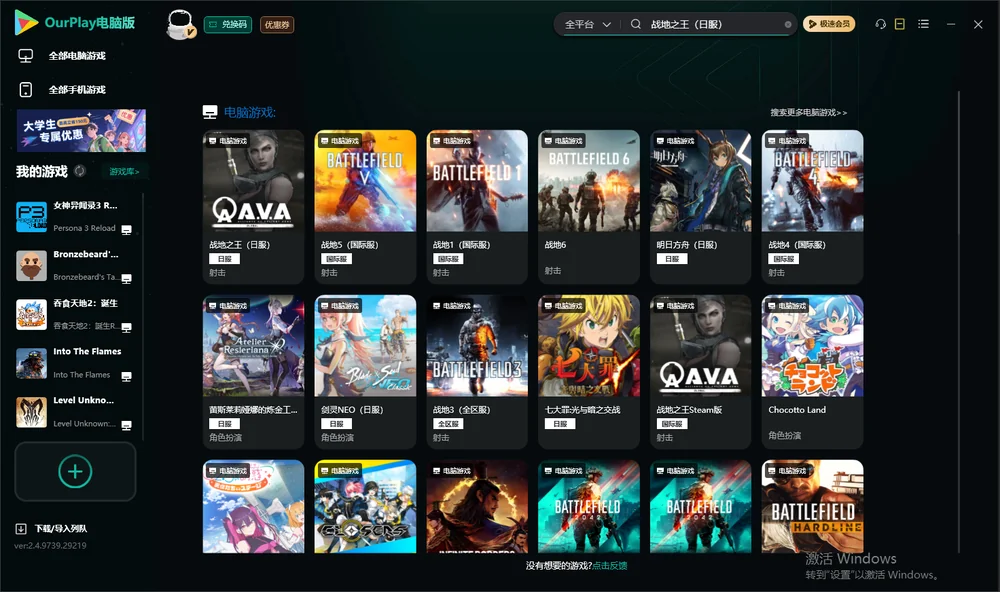Viewport: 1000px width, 592px height.
Task: Click the 日服 tag under 战地之王 (日服)
Action: (x=224, y=259)
